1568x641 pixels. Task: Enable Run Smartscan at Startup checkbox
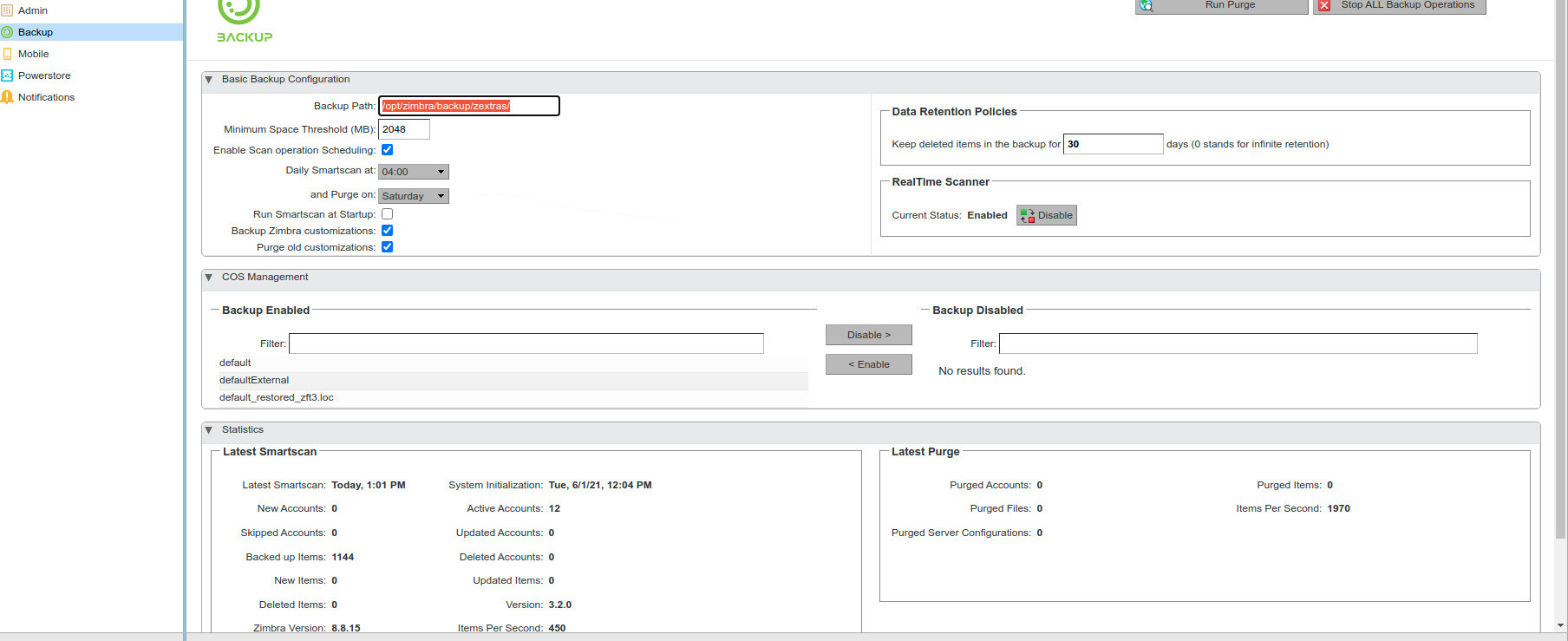[388, 213]
